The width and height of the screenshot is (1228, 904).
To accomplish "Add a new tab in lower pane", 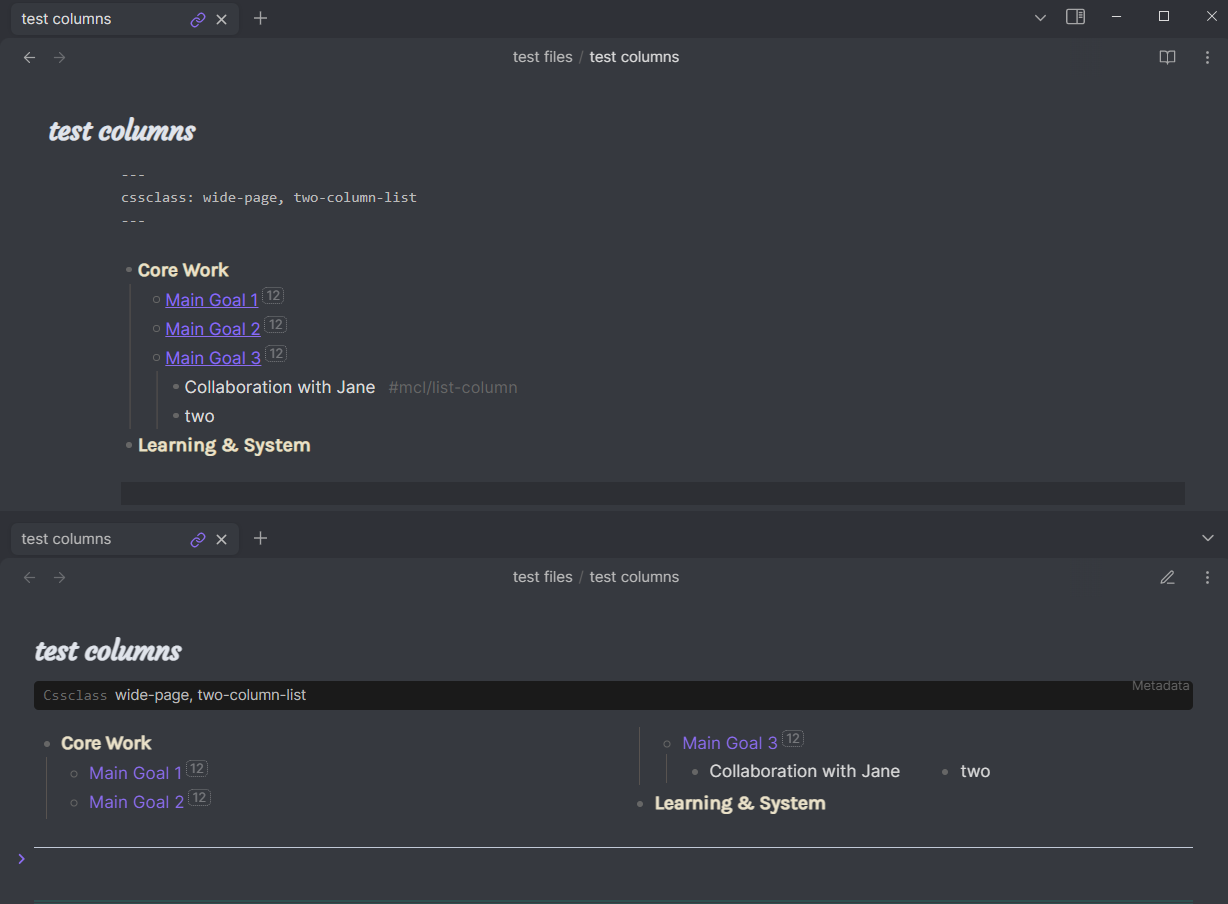I will click(x=261, y=538).
